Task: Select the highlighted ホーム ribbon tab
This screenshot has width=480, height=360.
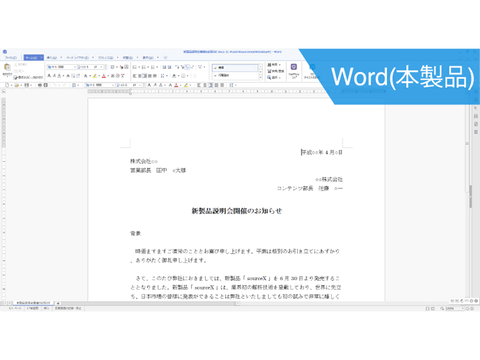Action: click(x=34, y=58)
